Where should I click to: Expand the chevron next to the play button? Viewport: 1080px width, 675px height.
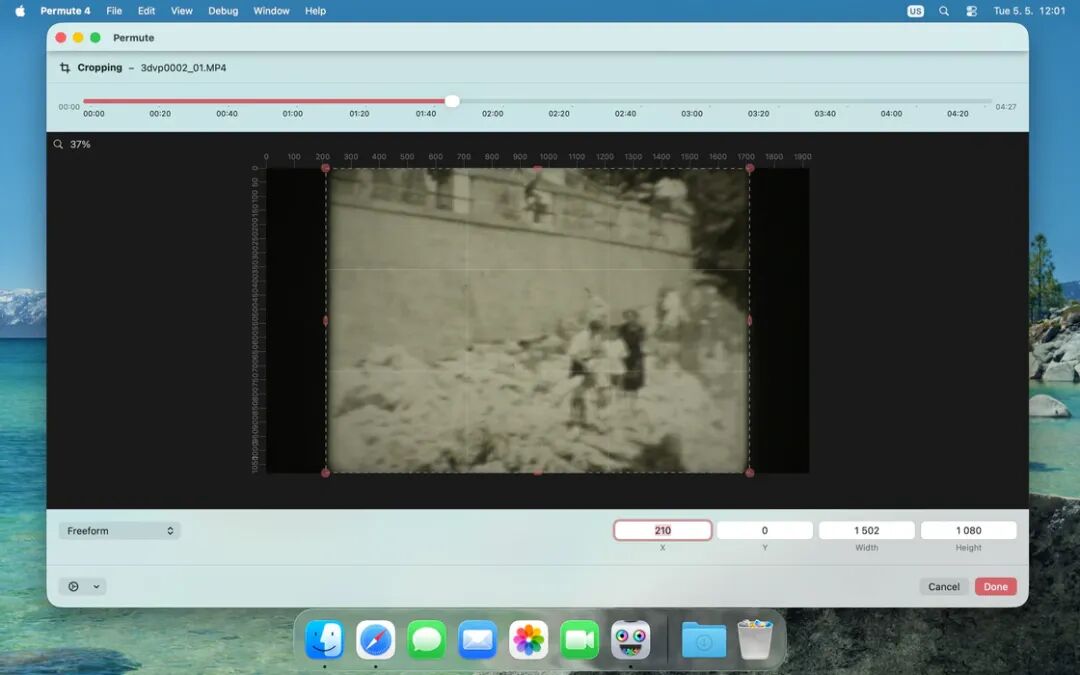pyautogui.click(x=96, y=587)
